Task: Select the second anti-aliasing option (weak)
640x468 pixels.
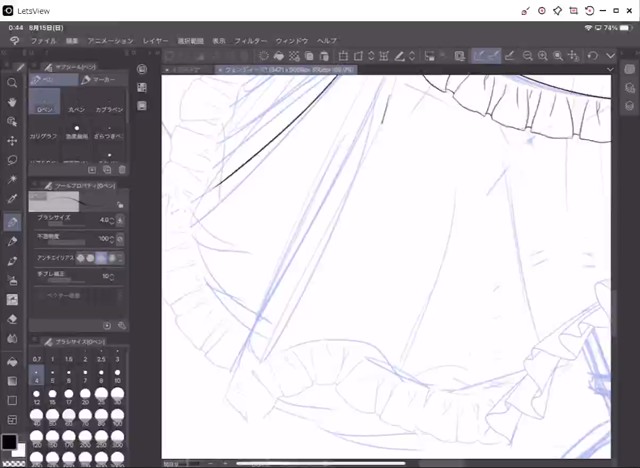Action: 90,258
